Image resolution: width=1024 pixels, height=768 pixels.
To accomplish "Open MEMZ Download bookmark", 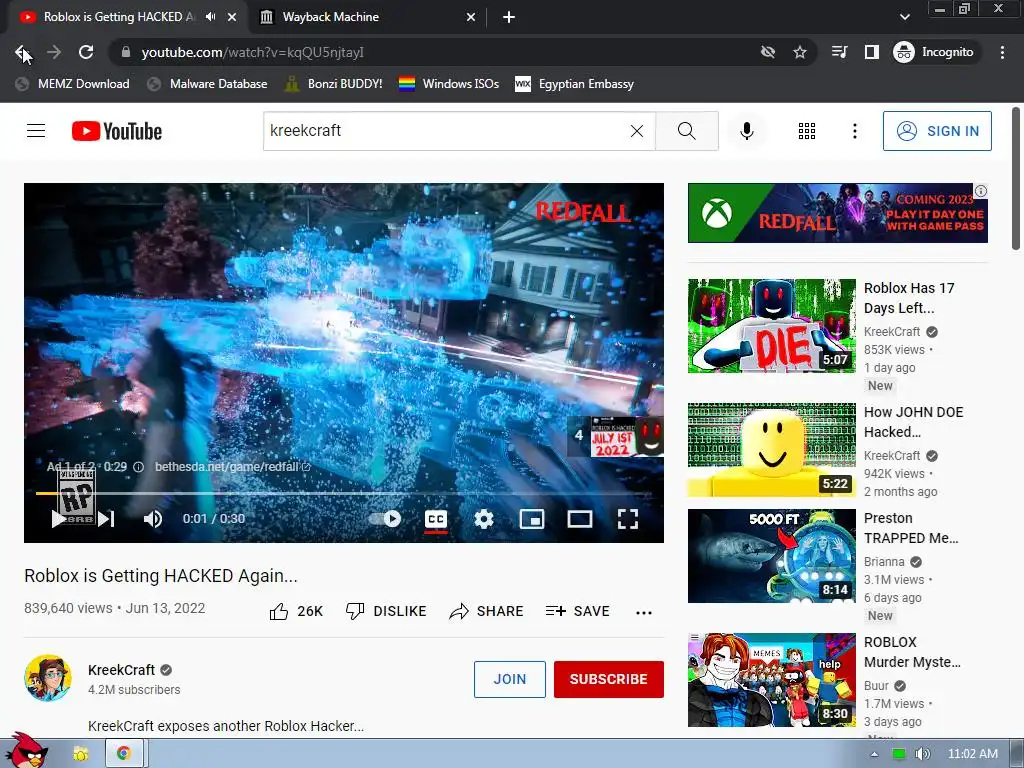I will (x=72, y=84).
